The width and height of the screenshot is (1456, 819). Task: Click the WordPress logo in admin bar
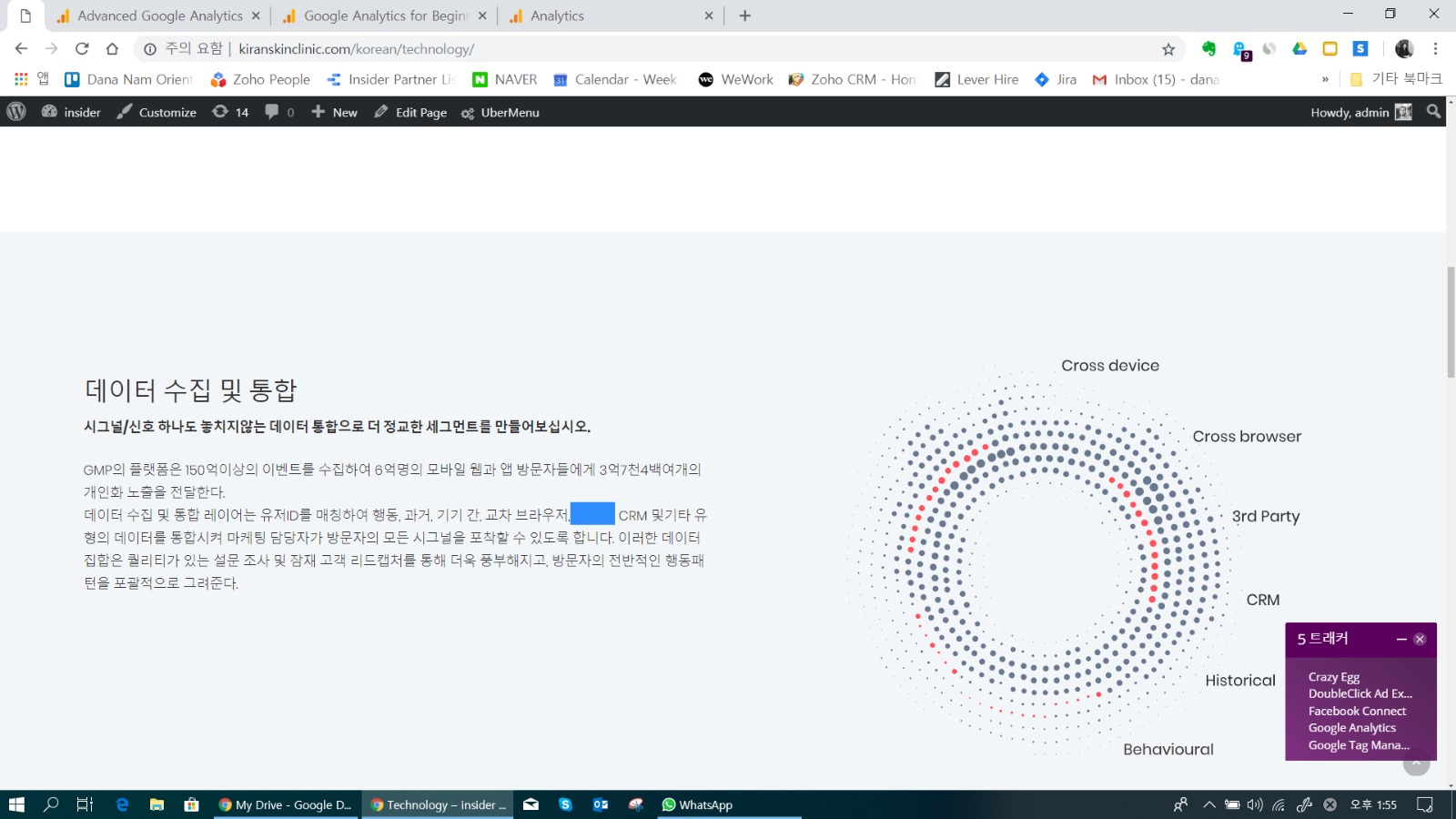[16, 112]
